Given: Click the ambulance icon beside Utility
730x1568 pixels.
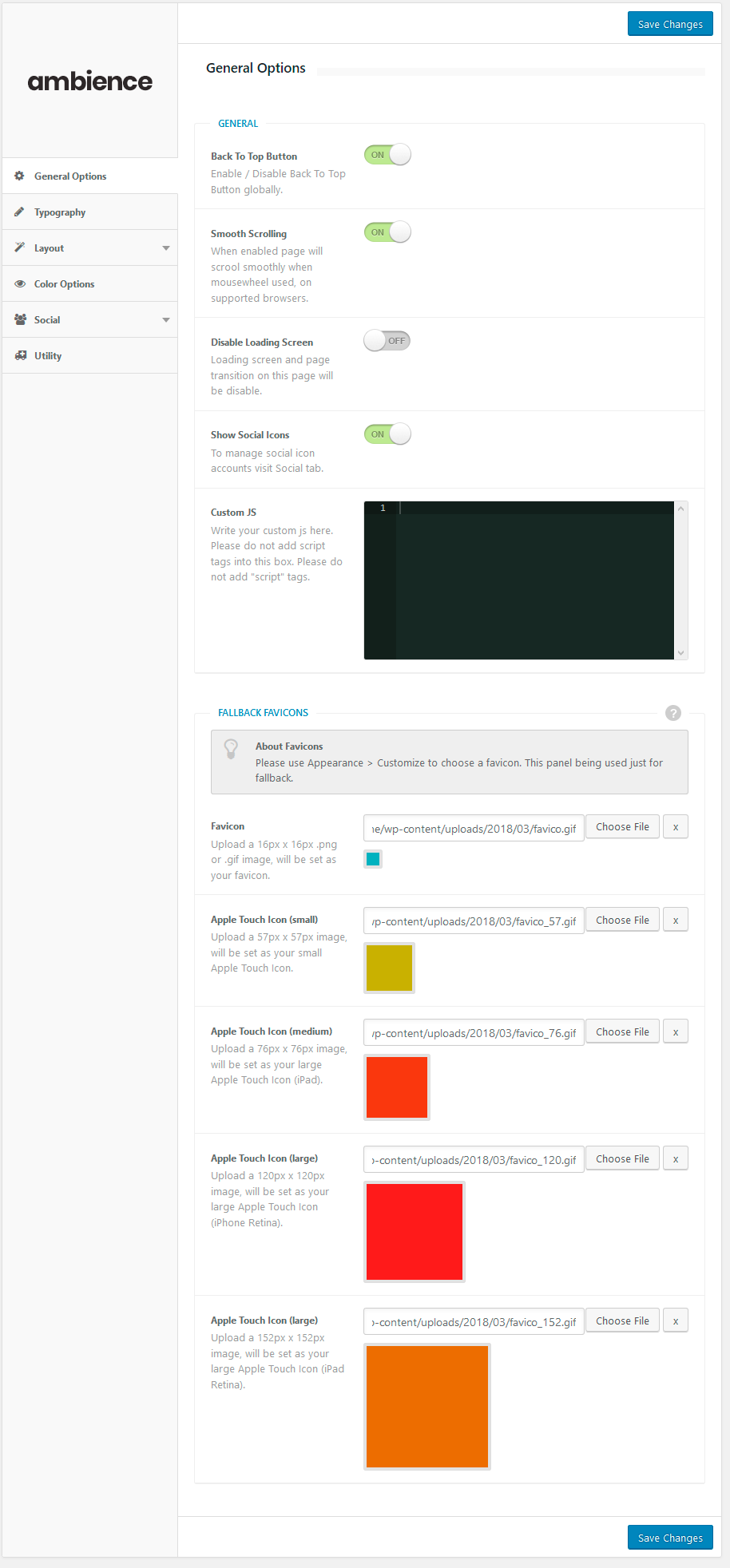Looking at the screenshot, I should point(20,355).
